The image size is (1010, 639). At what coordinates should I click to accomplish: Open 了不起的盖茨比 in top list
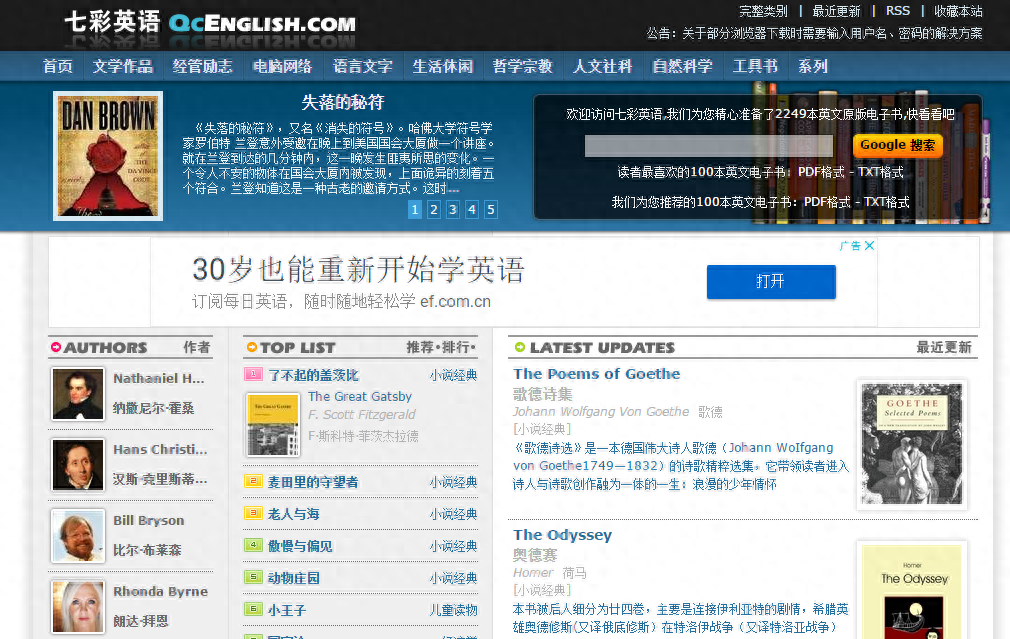pos(314,375)
